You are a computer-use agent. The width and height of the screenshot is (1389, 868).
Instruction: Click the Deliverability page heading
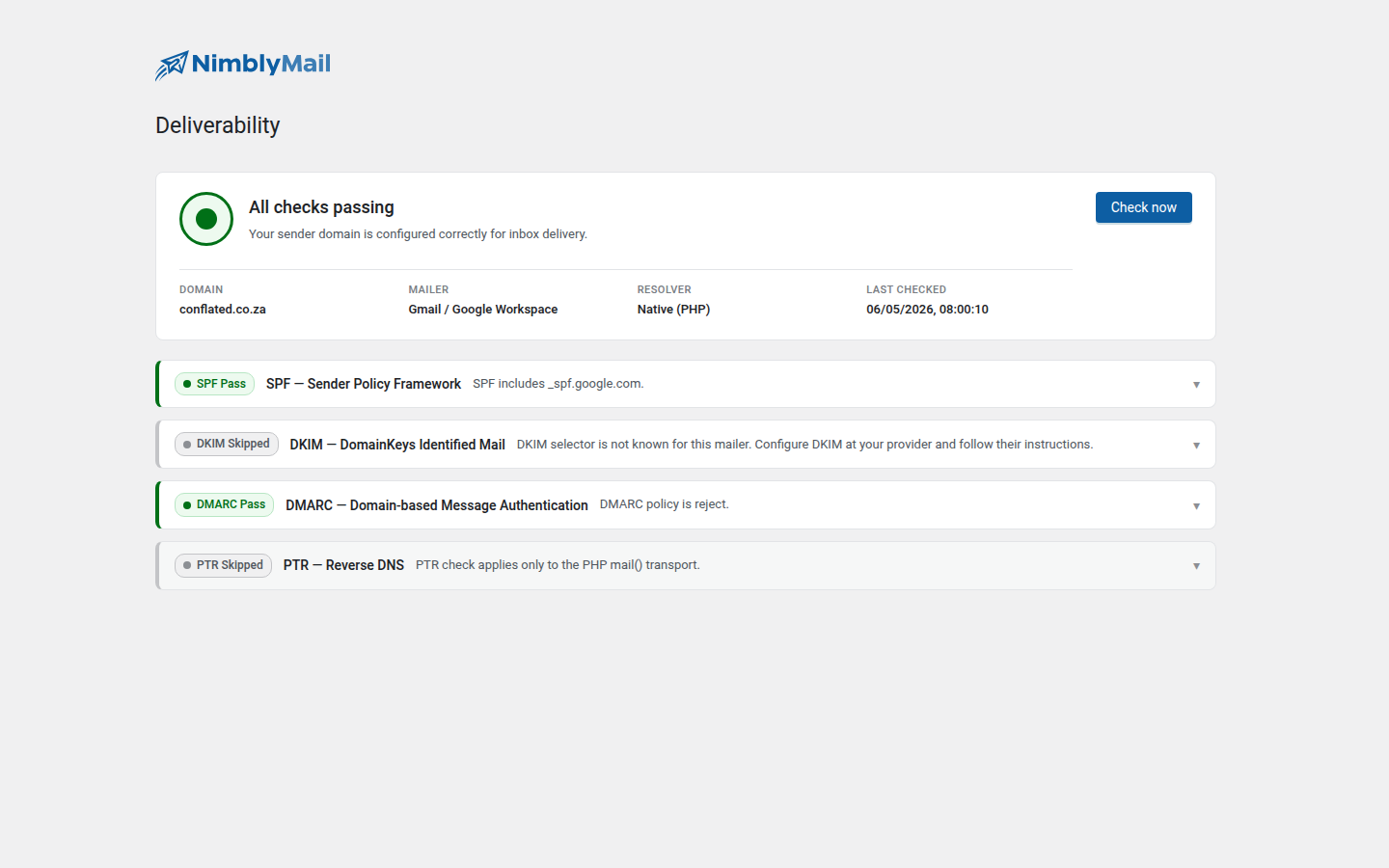coord(218,125)
